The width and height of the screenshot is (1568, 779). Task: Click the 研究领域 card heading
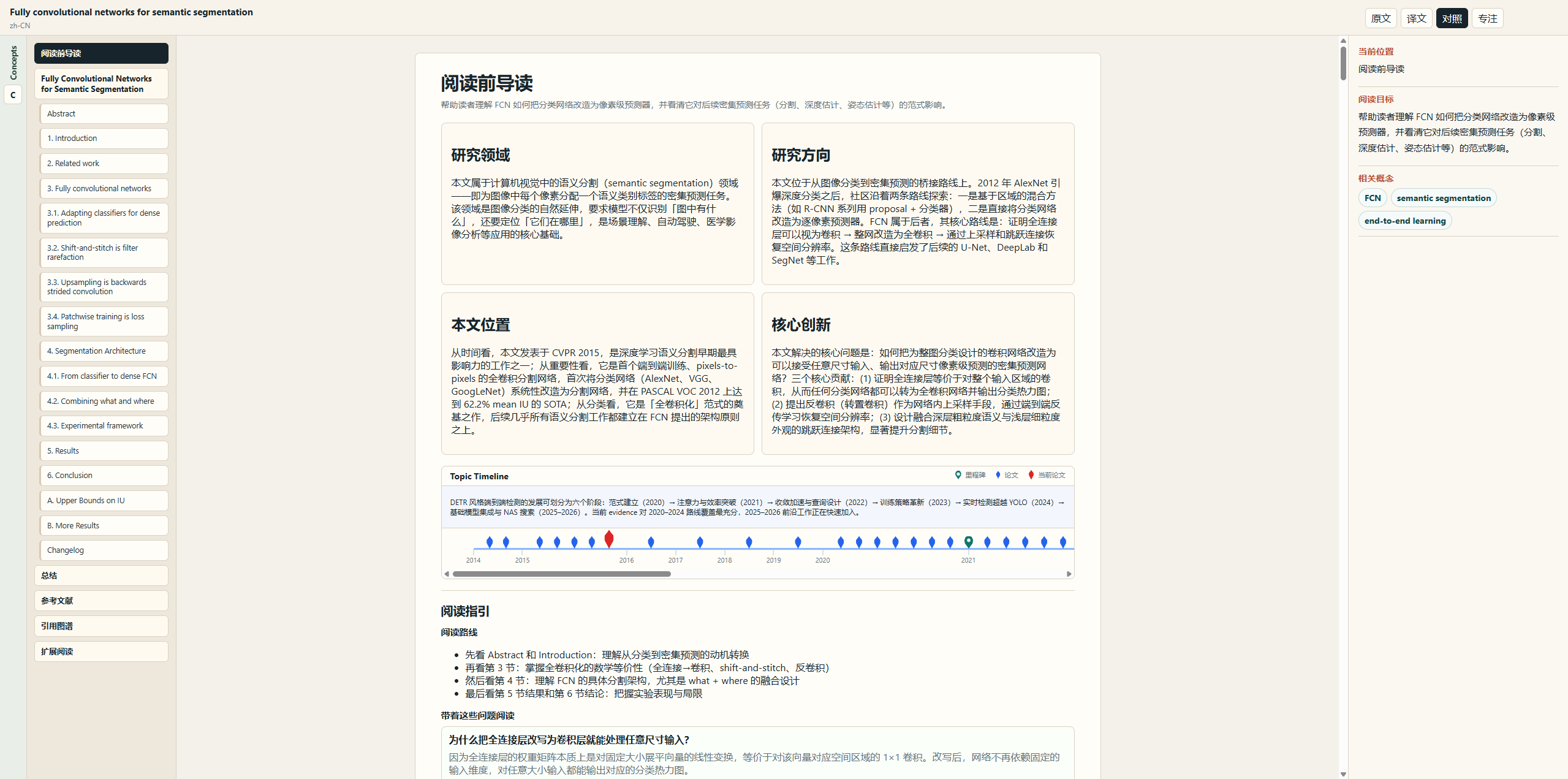click(x=480, y=155)
